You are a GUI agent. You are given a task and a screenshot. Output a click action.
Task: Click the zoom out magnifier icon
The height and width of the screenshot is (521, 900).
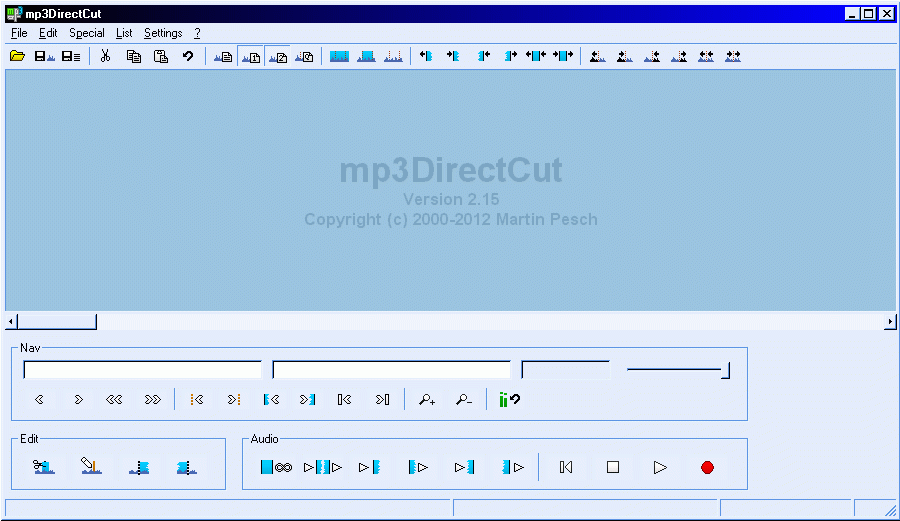(x=464, y=399)
